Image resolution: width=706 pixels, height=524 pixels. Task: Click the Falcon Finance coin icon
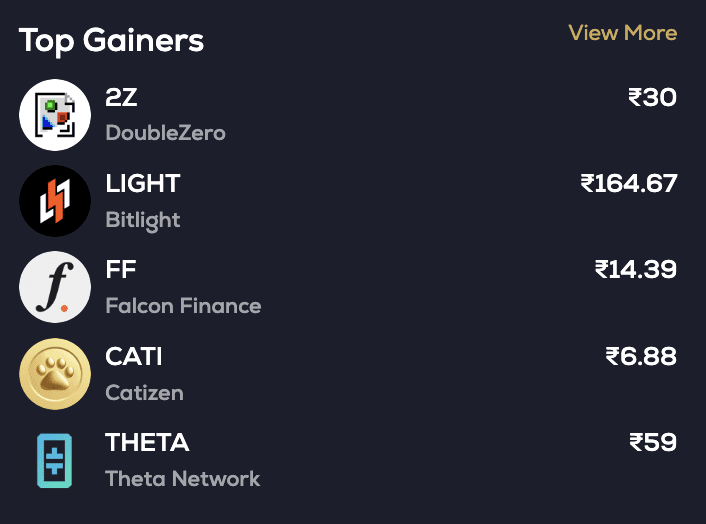point(55,287)
